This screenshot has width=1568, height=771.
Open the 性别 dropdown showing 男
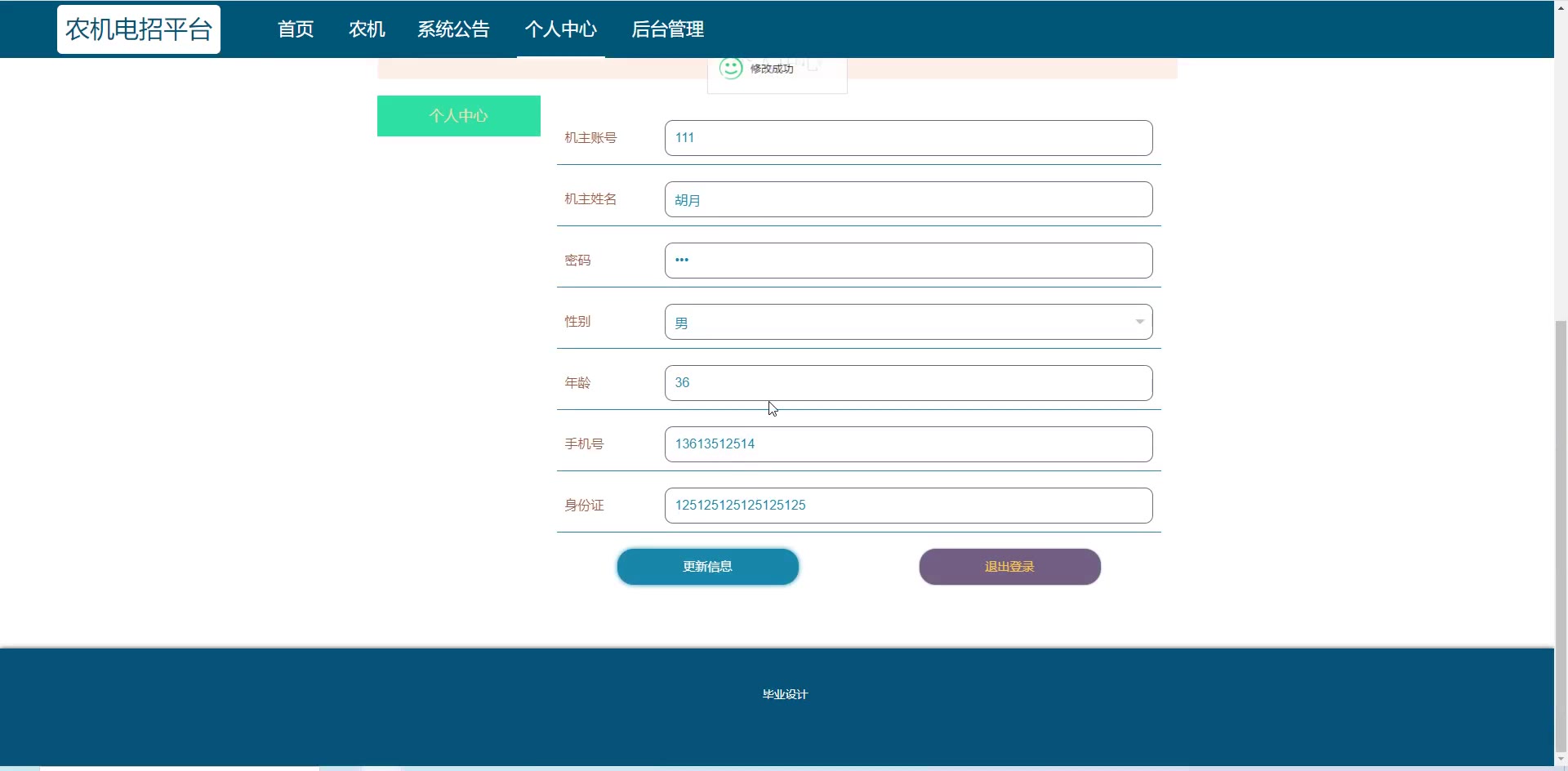pyautogui.click(x=908, y=322)
